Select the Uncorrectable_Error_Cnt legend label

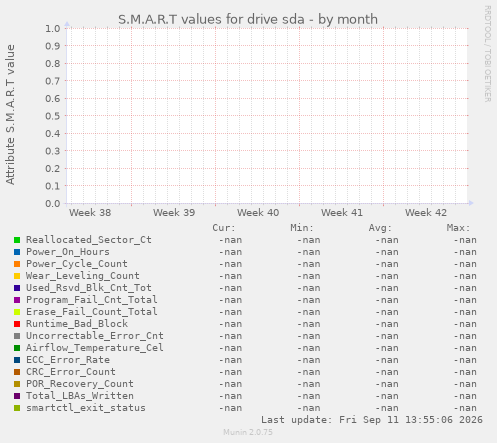[x=95, y=336]
